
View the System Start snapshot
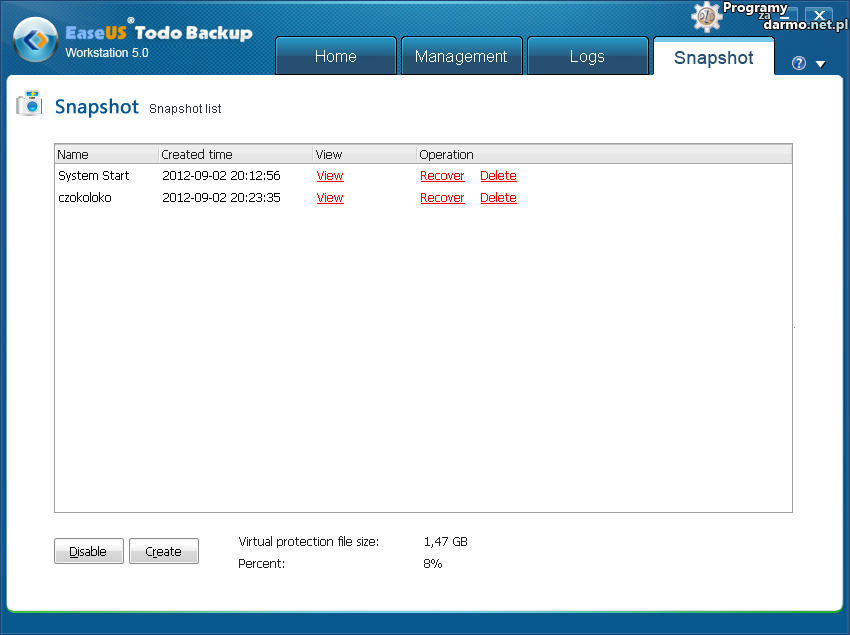click(330, 176)
